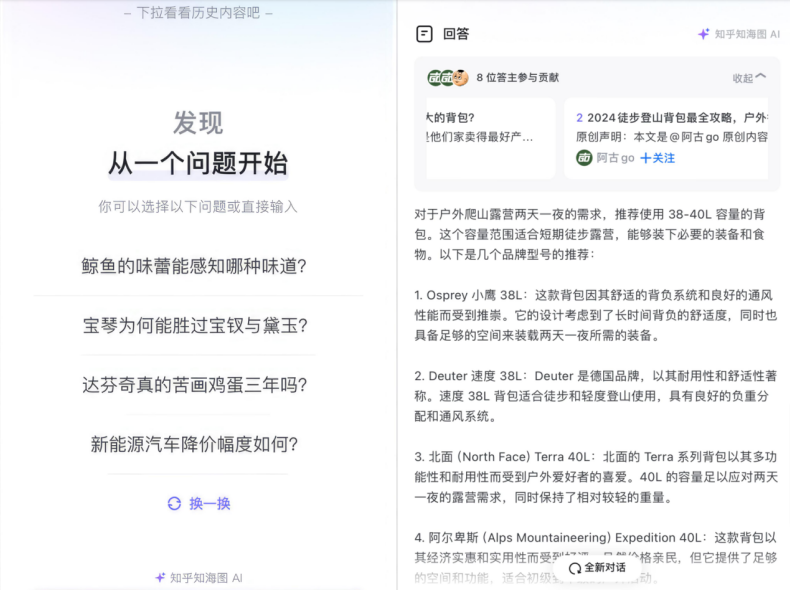Click the 8 位答主参与贡献 label
Viewport: 790px width, 590px height.
(517, 77)
